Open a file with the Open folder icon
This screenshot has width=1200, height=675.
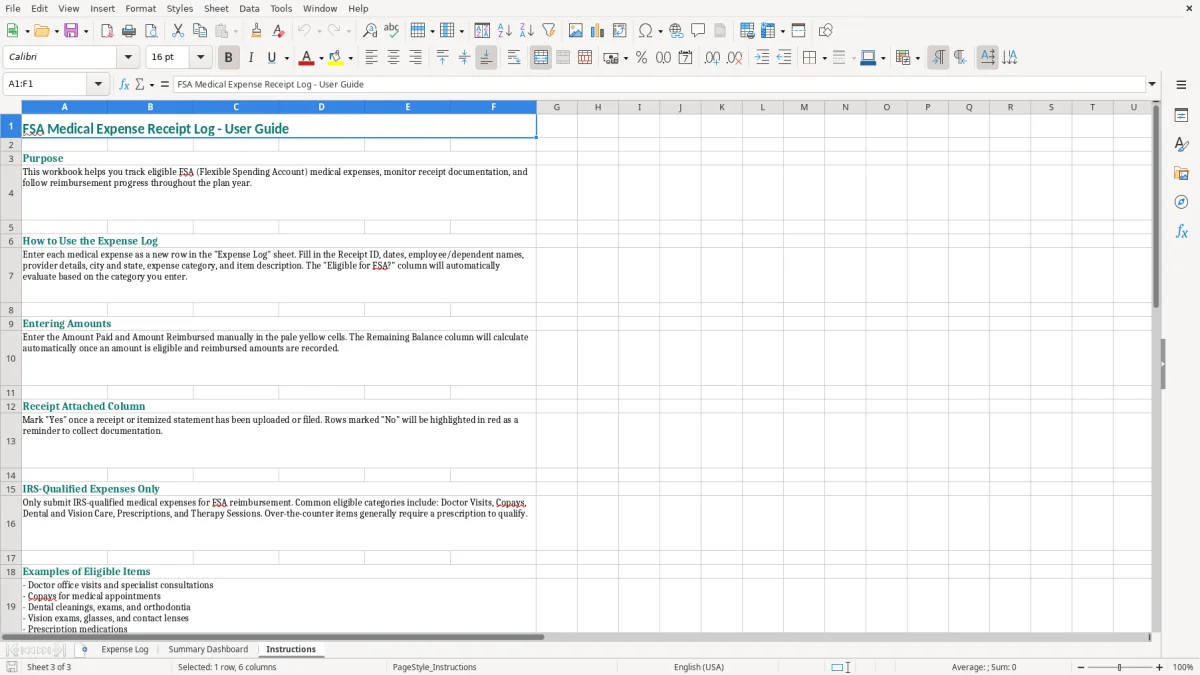point(40,31)
